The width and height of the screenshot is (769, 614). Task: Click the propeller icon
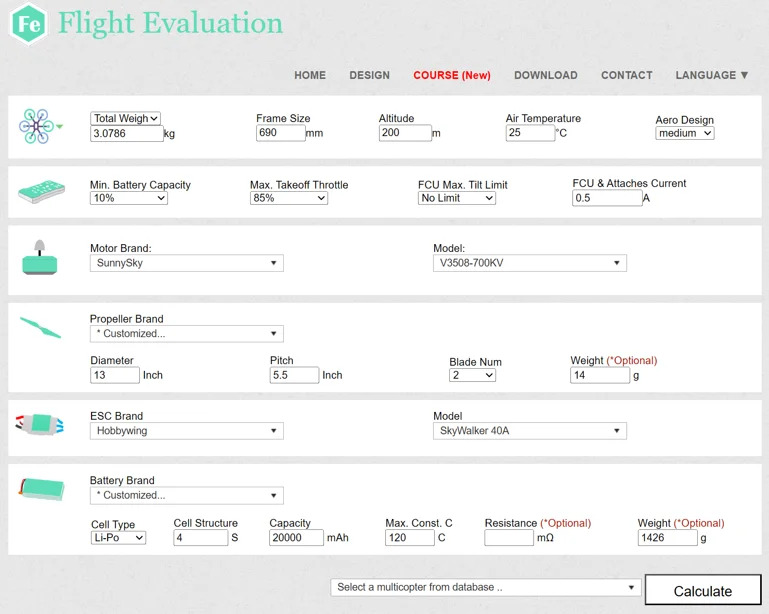click(x=40, y=327)
